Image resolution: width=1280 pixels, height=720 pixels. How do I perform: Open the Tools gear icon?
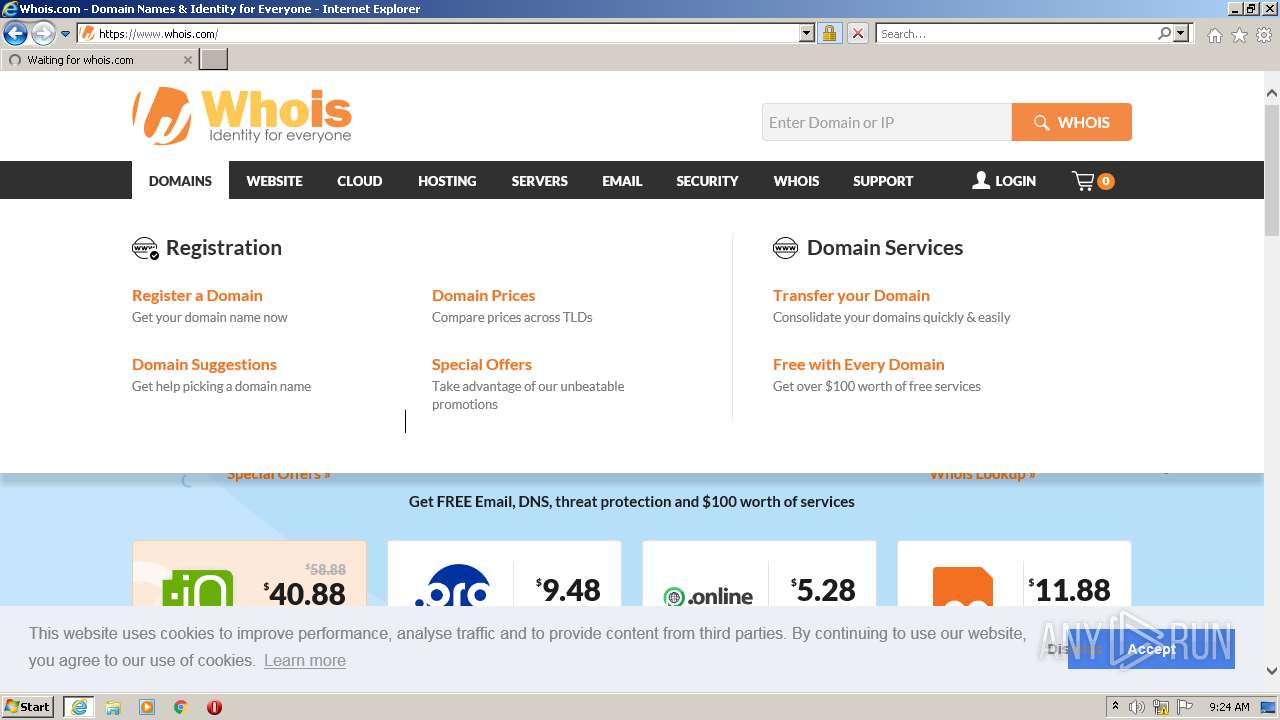coord(1264,35)
